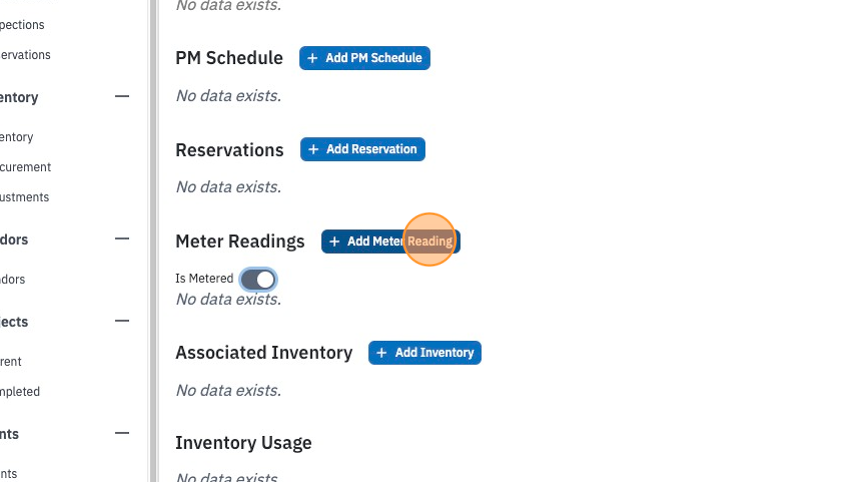The image size is (860, 482).
Task: Collapse the Inventory sidebar section
Action: [x=122, y=97]
